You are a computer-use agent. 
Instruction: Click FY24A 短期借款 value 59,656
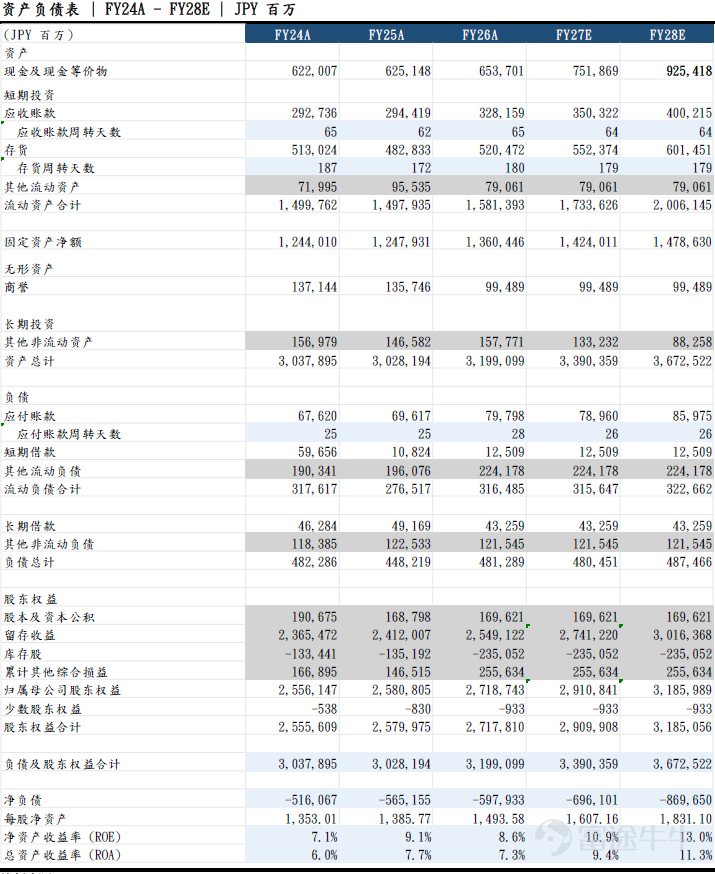(318, 452)
